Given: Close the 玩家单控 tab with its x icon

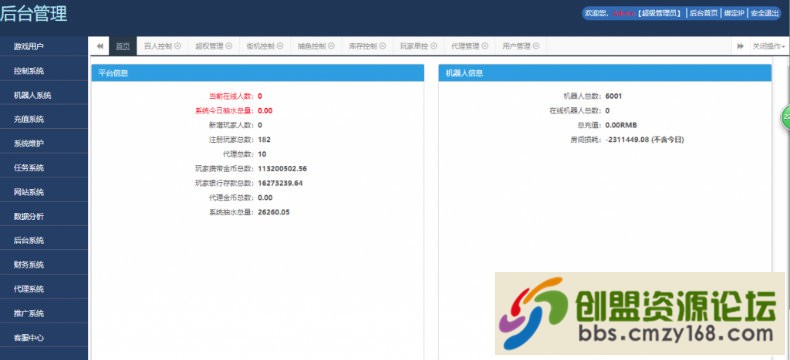Looking at the screenshot, I should [x=434, y=46].
